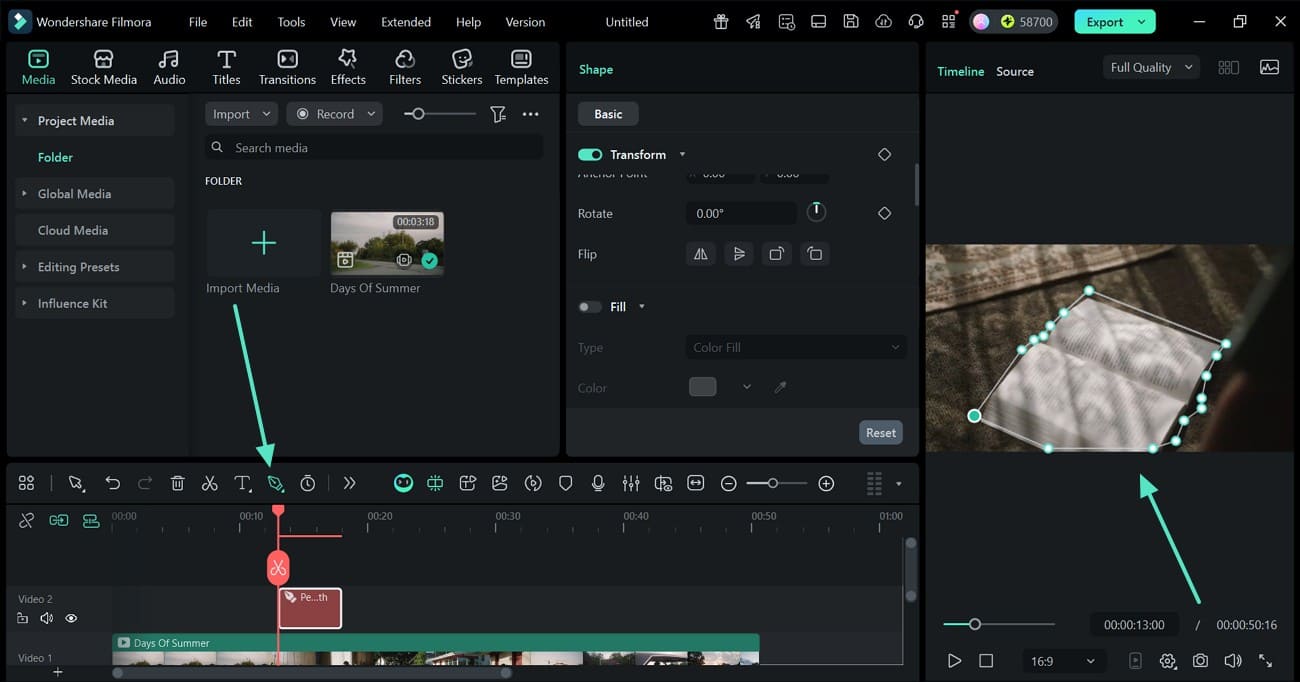Click the Flip Horizontal icon
The image size is (1300, 682).
[x=701, y=254]
